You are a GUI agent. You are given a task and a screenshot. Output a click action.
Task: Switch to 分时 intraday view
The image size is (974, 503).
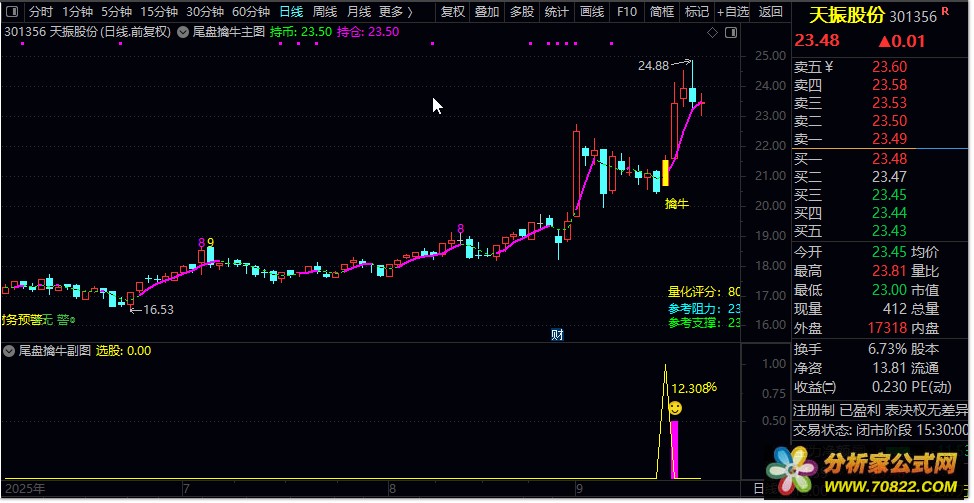coord(41,11)
